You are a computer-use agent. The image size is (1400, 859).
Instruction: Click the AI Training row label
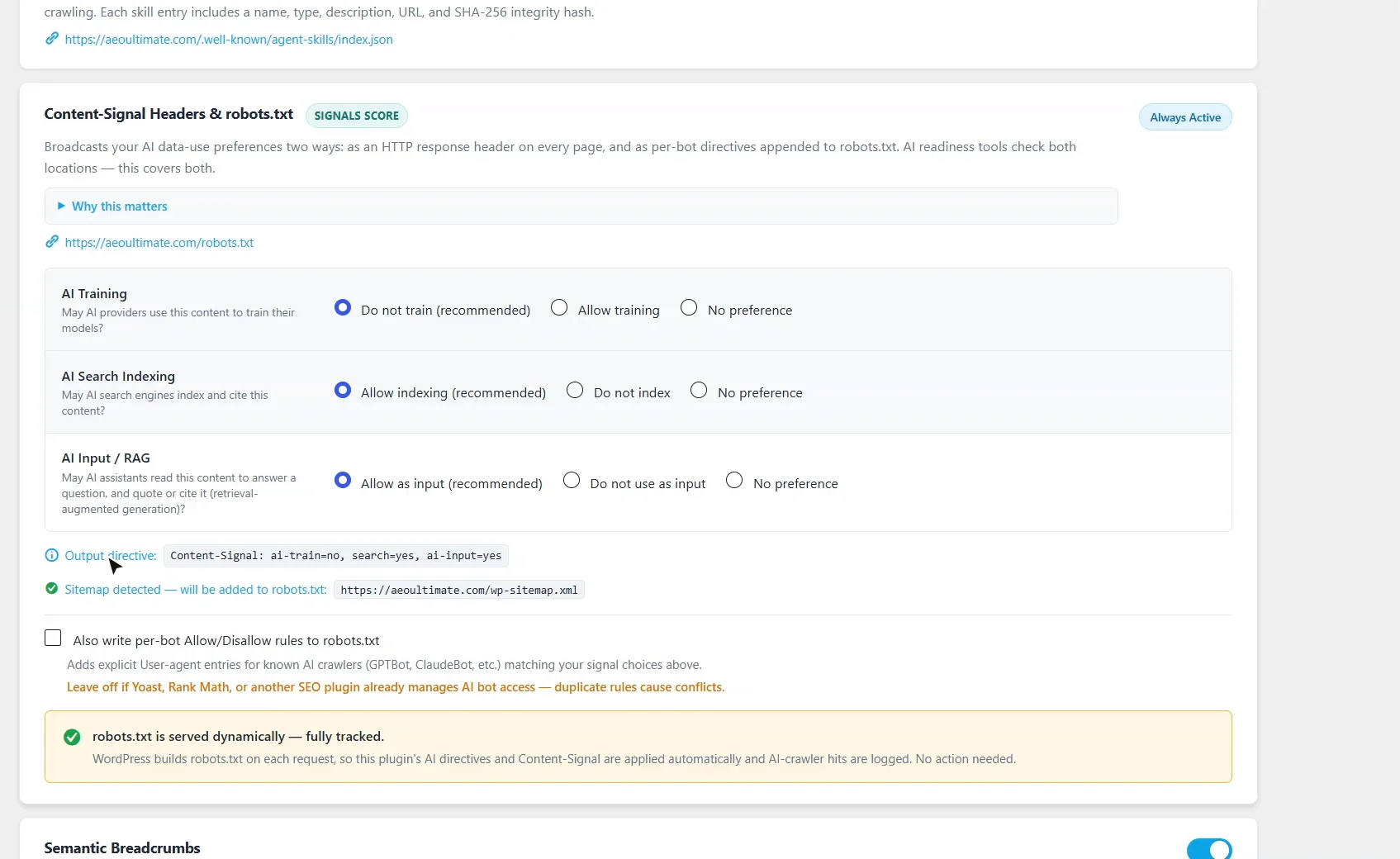click(94, 294)
